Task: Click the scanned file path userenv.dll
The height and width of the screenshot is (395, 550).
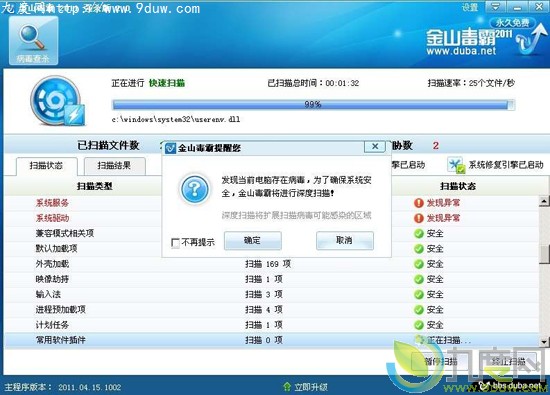Action: pyautogui.click(x=176, y=119)
